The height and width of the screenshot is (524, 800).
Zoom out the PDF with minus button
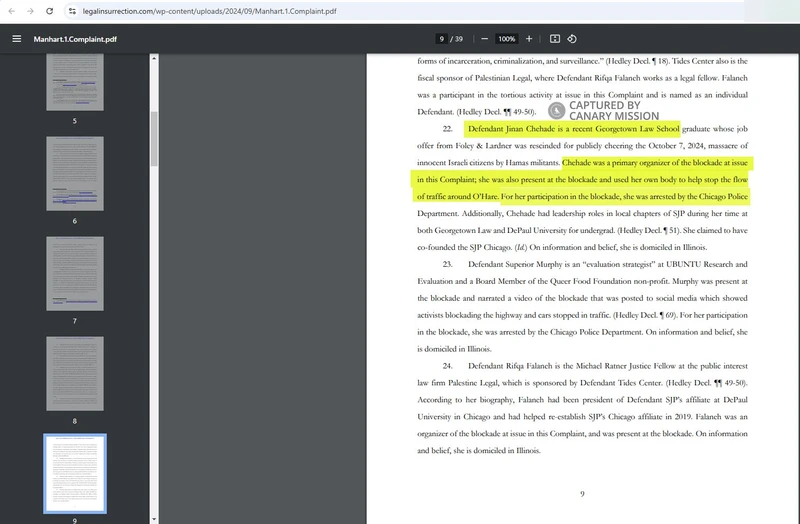coord(484,39)
